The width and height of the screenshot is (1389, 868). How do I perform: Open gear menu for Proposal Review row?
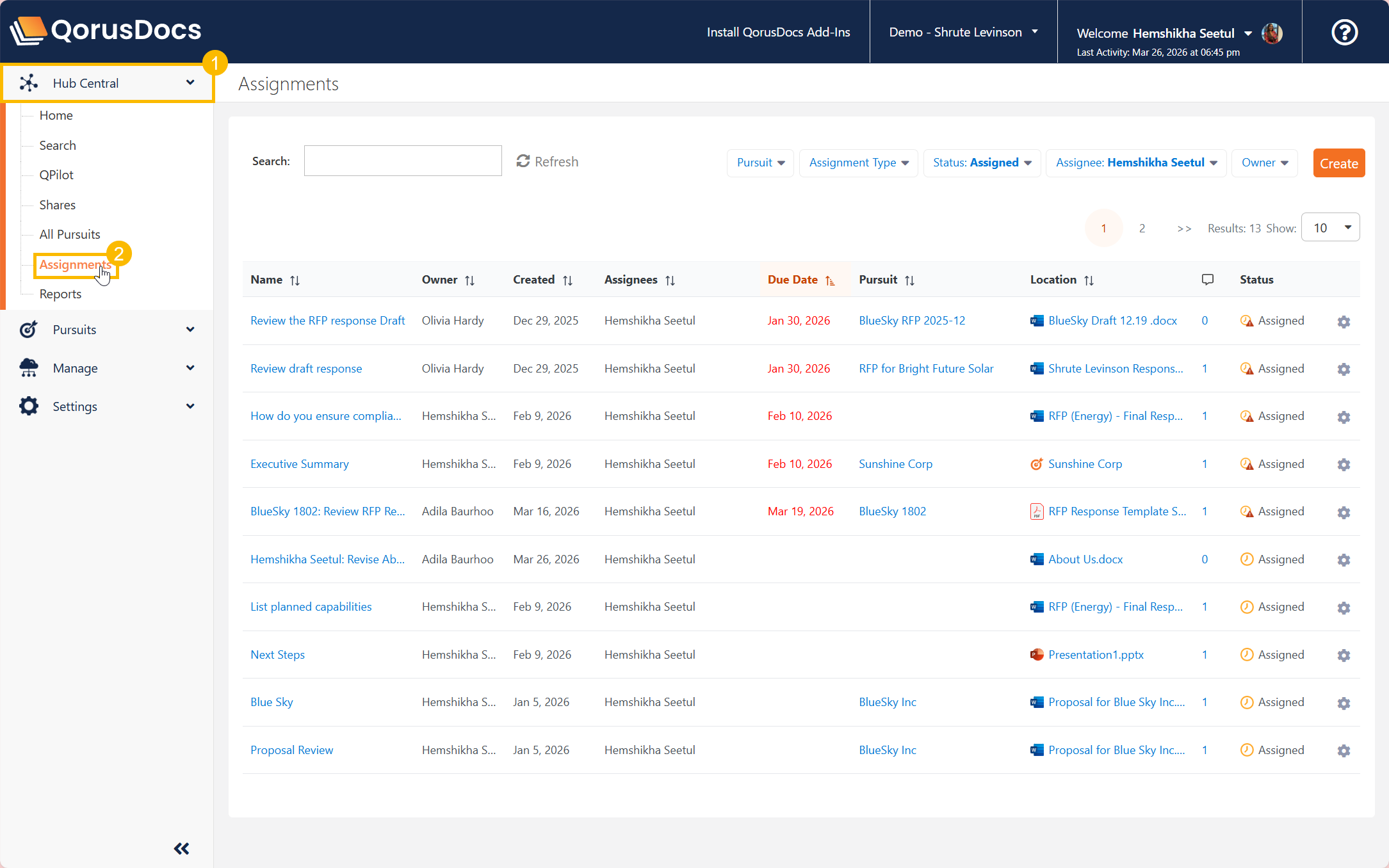1344,751
